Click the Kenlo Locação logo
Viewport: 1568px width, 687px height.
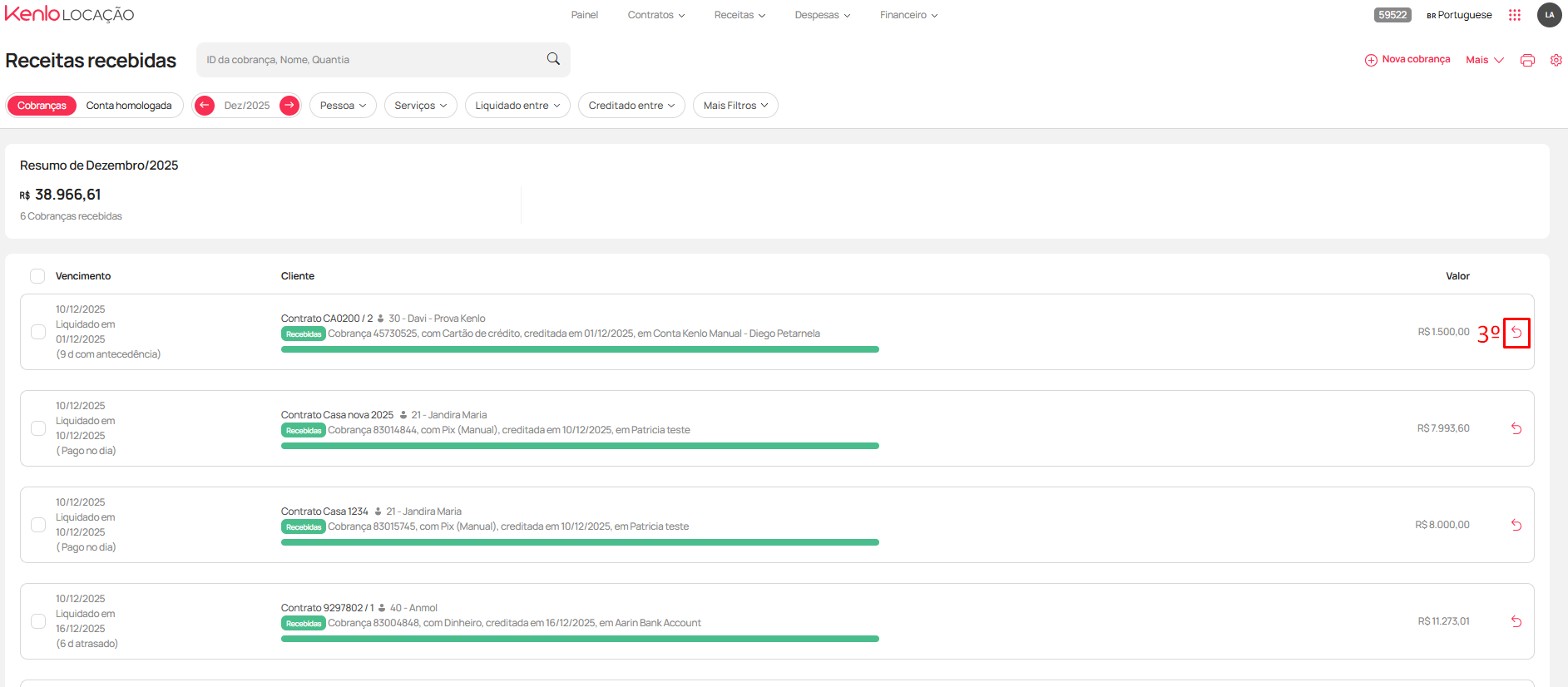click(x=69, y=14)
